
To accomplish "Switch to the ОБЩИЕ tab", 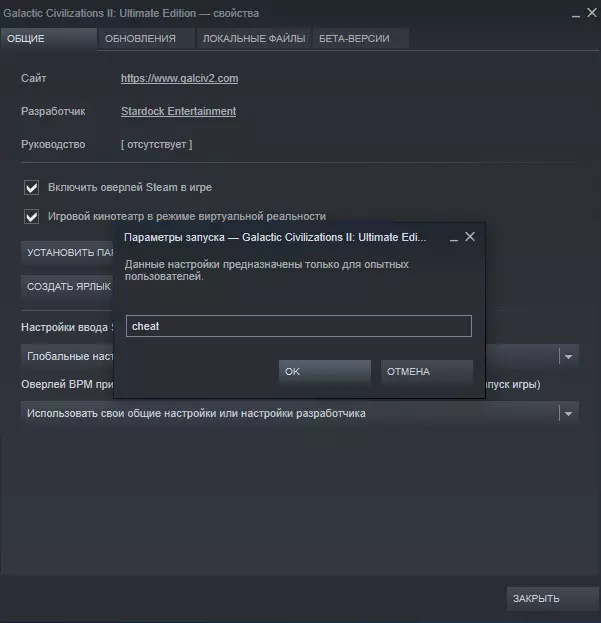I will [x=48, y=39].
